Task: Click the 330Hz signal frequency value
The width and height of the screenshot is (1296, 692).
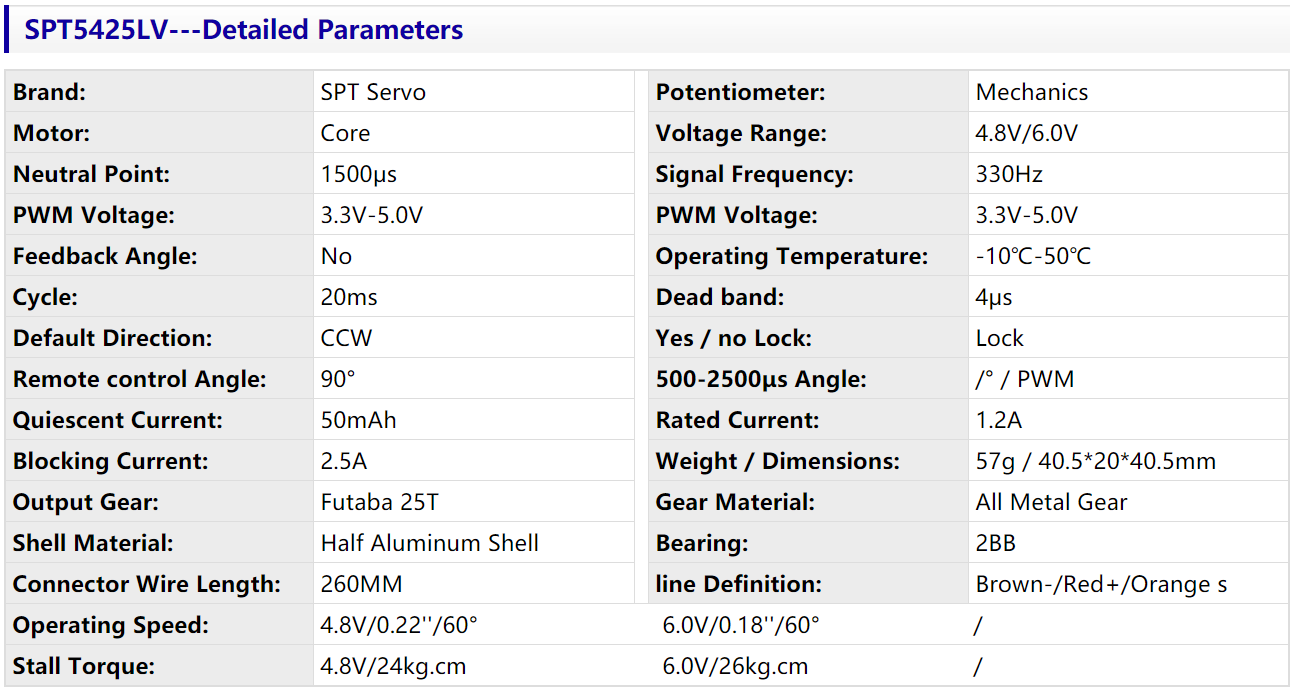Action: pos(1009,174)
